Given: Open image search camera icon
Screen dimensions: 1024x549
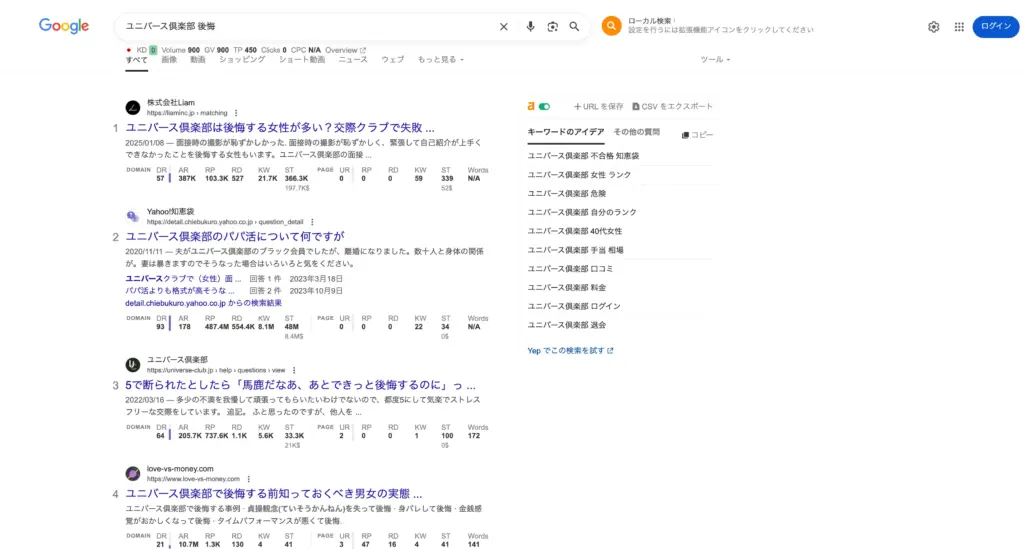Looking at the screenshot, I should click(x=552, y=27).
